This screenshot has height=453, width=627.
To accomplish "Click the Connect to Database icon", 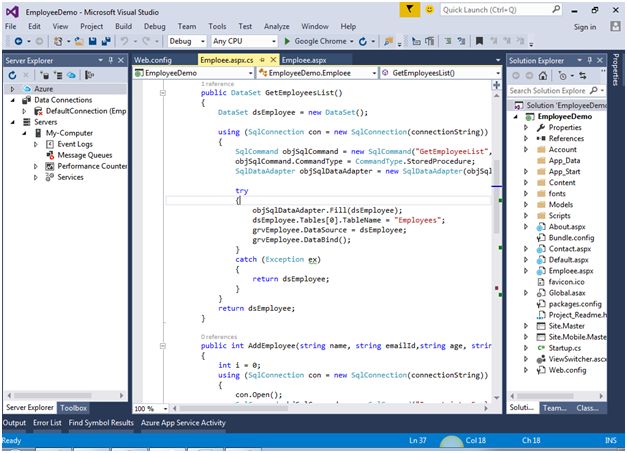I will coord(43,75).
